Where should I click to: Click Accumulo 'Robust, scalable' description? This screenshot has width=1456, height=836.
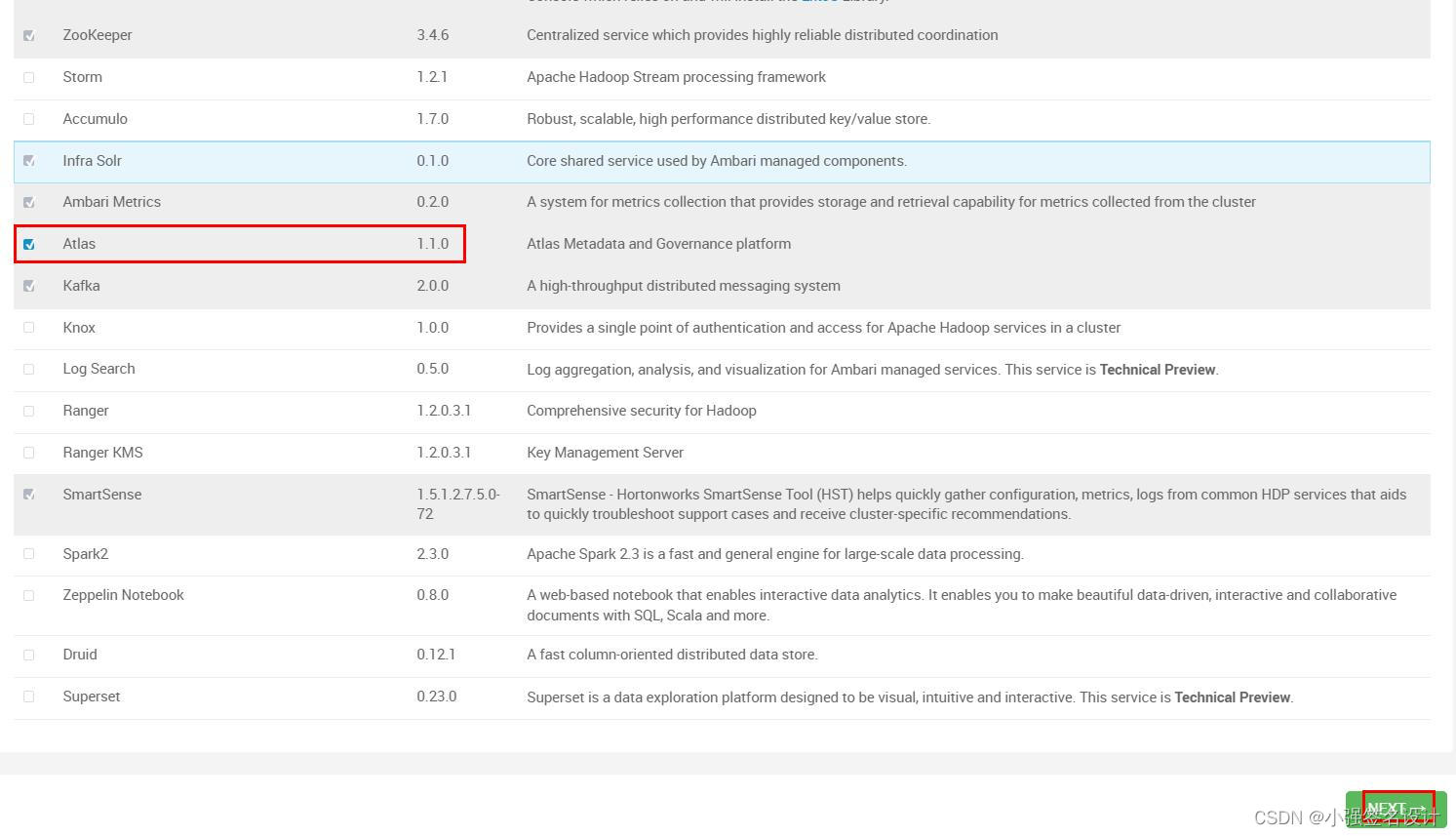click(x=729, y=119)
